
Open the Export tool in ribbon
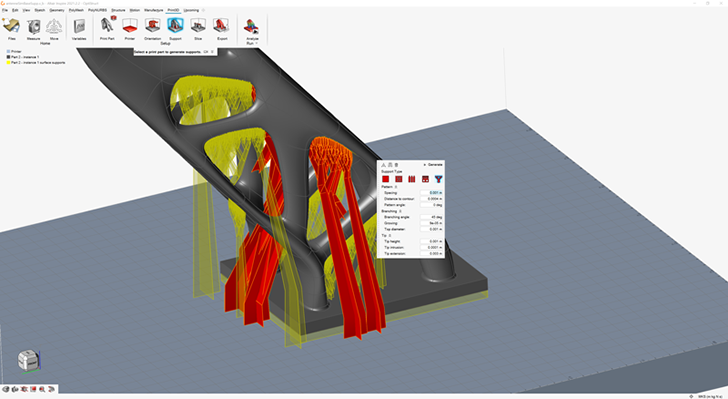221,26
